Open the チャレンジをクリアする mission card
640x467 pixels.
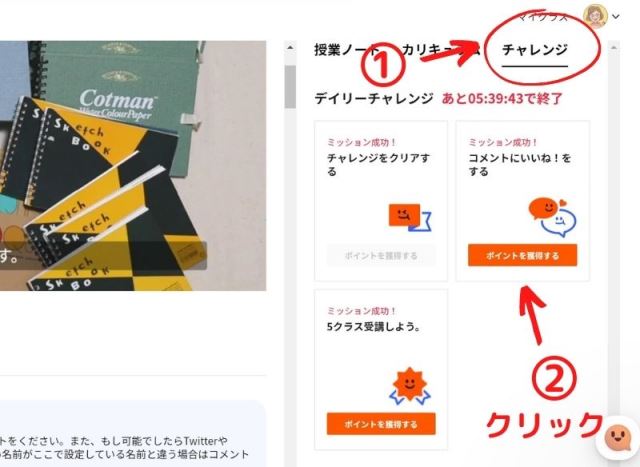381,201
